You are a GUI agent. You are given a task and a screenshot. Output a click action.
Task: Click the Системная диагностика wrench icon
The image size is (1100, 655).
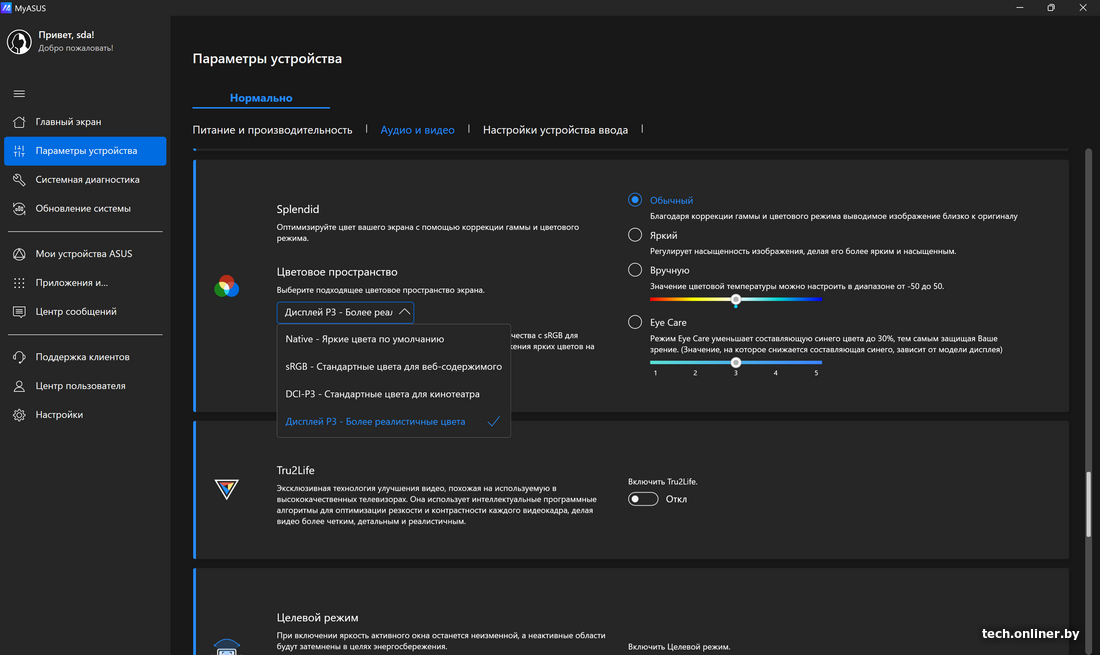19,180
